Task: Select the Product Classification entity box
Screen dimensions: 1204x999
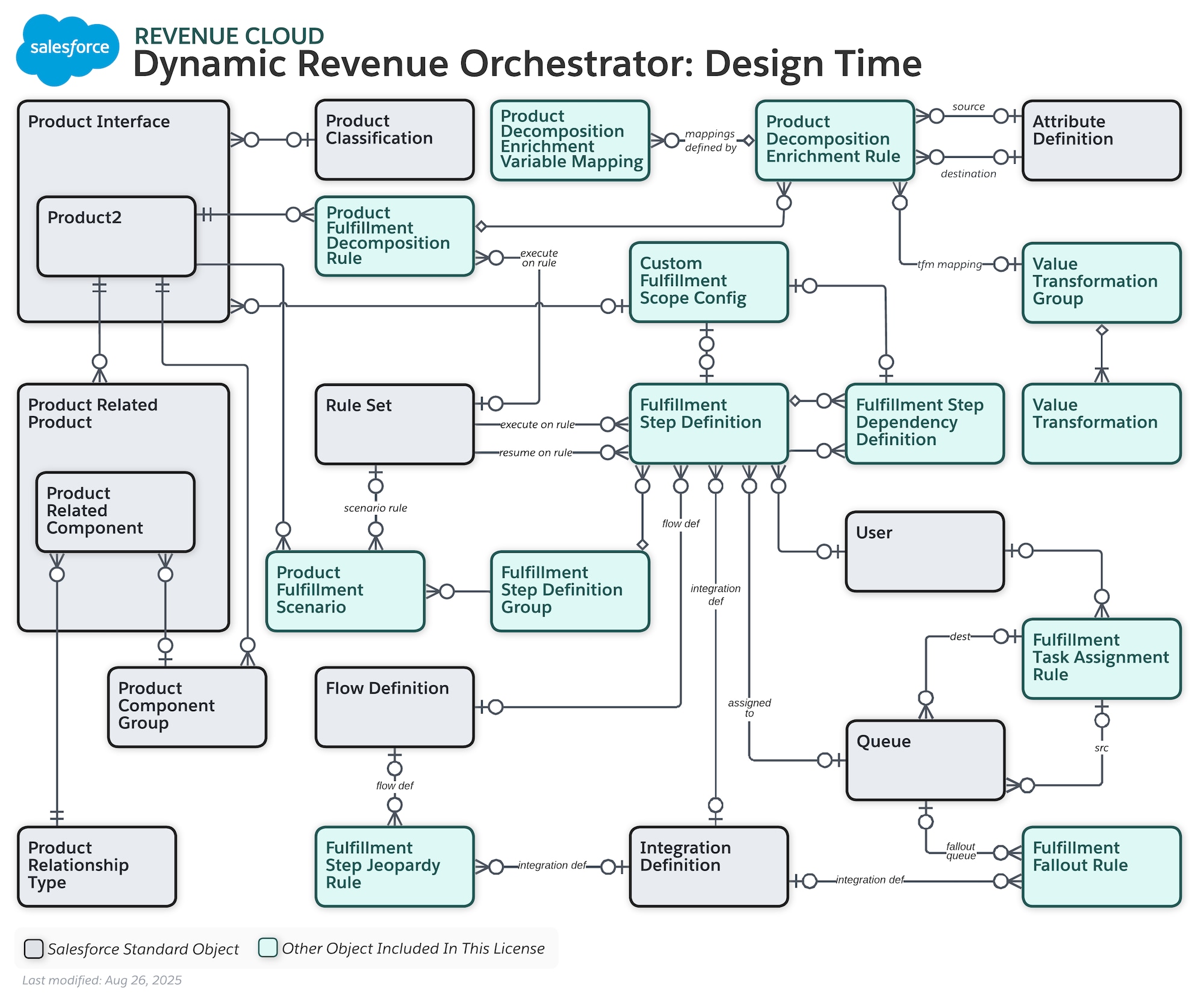Action: coord(395,140)
